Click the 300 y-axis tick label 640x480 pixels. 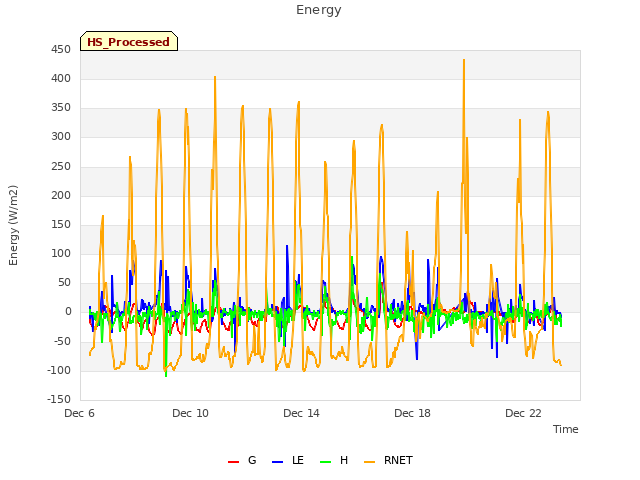click(61, 137)
